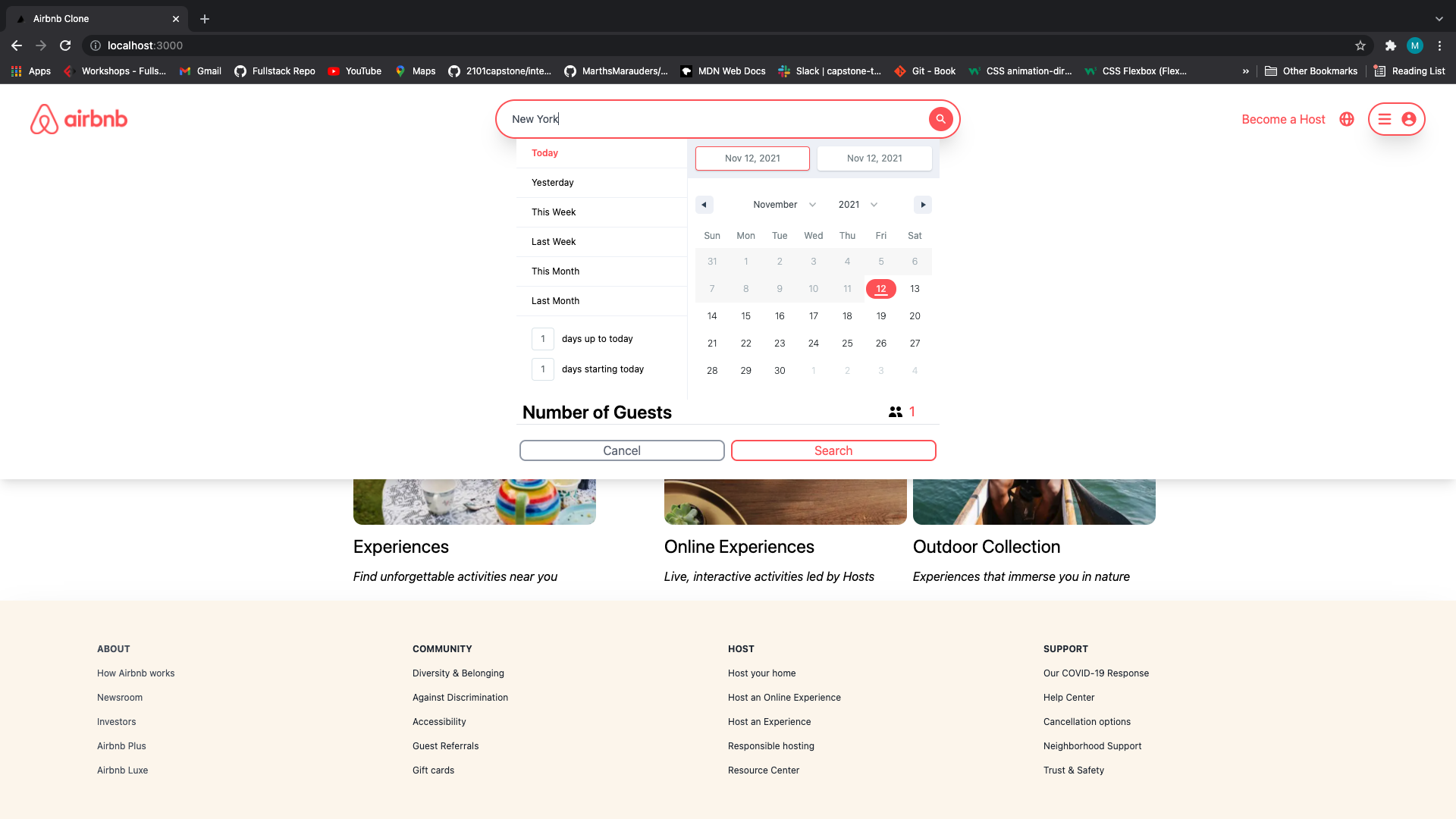1456x819 pixels.
Task: Expand the hidden bookmarks chevron
Action: click(1246, 71)
